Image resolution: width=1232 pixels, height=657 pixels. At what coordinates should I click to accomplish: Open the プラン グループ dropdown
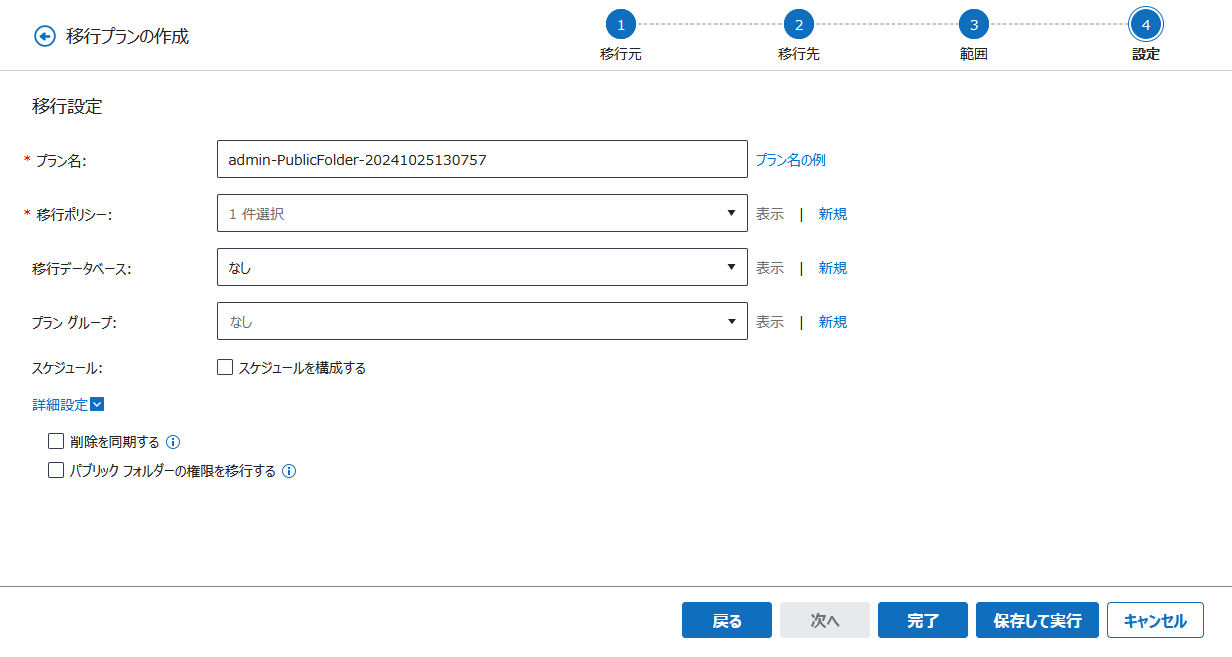[482, 321]
